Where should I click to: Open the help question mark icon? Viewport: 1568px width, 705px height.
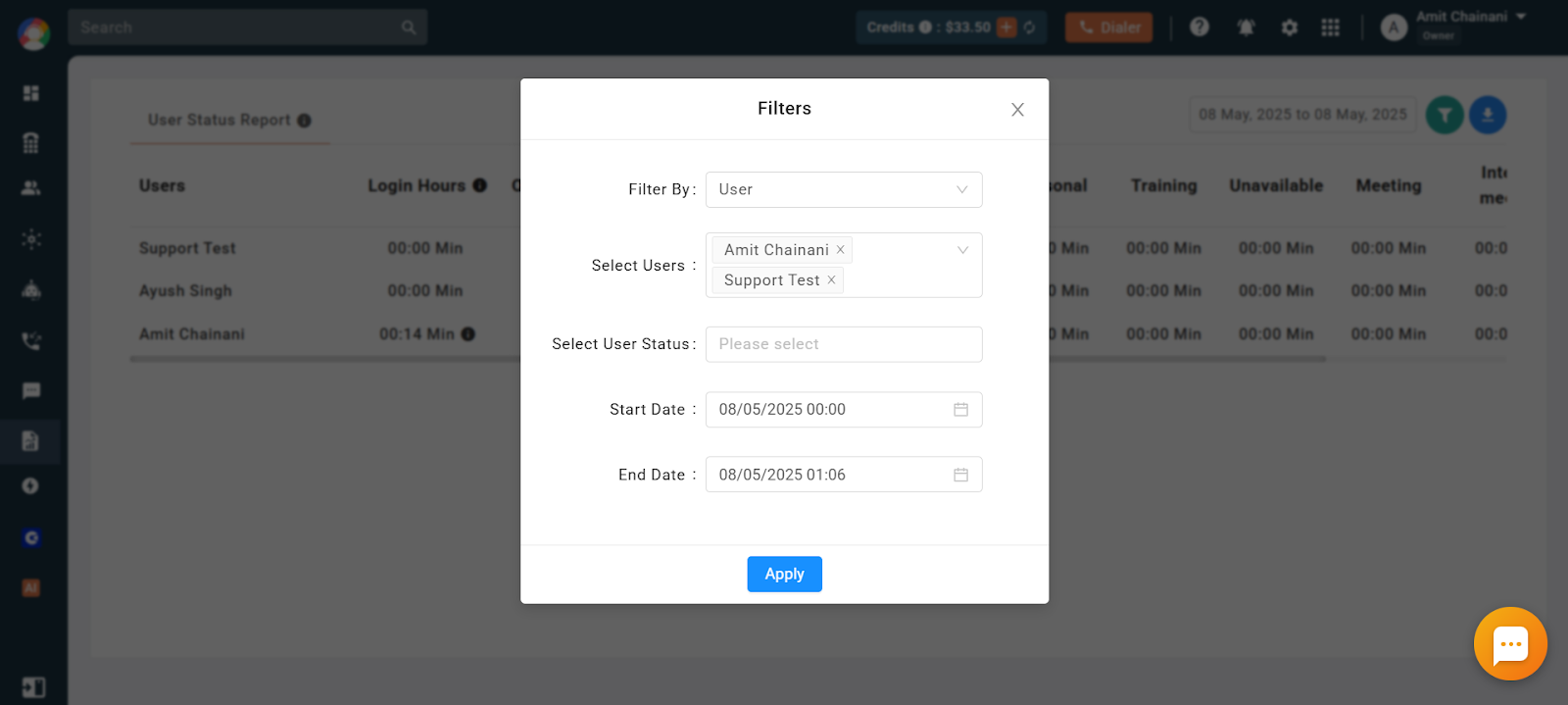(x=1199, y=27)
